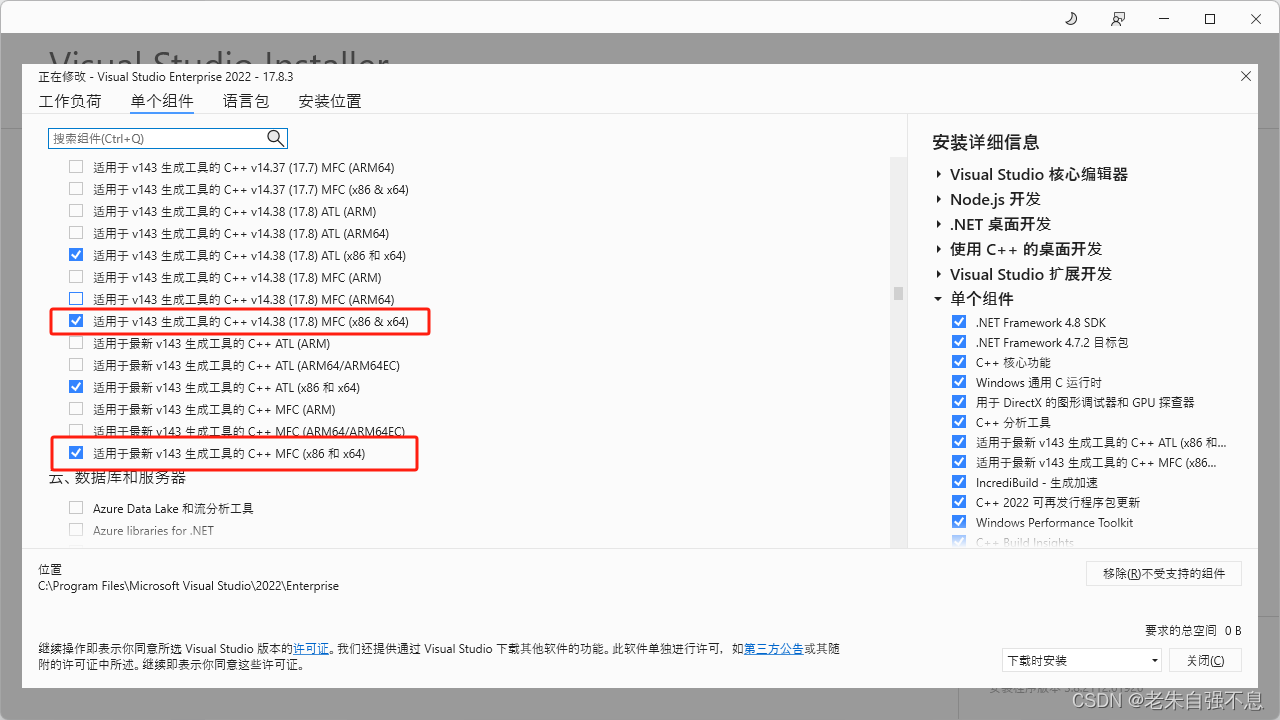Open the 安装位置 tab
The height and width of the screenshot is (720, 1280).
[330, 101]
